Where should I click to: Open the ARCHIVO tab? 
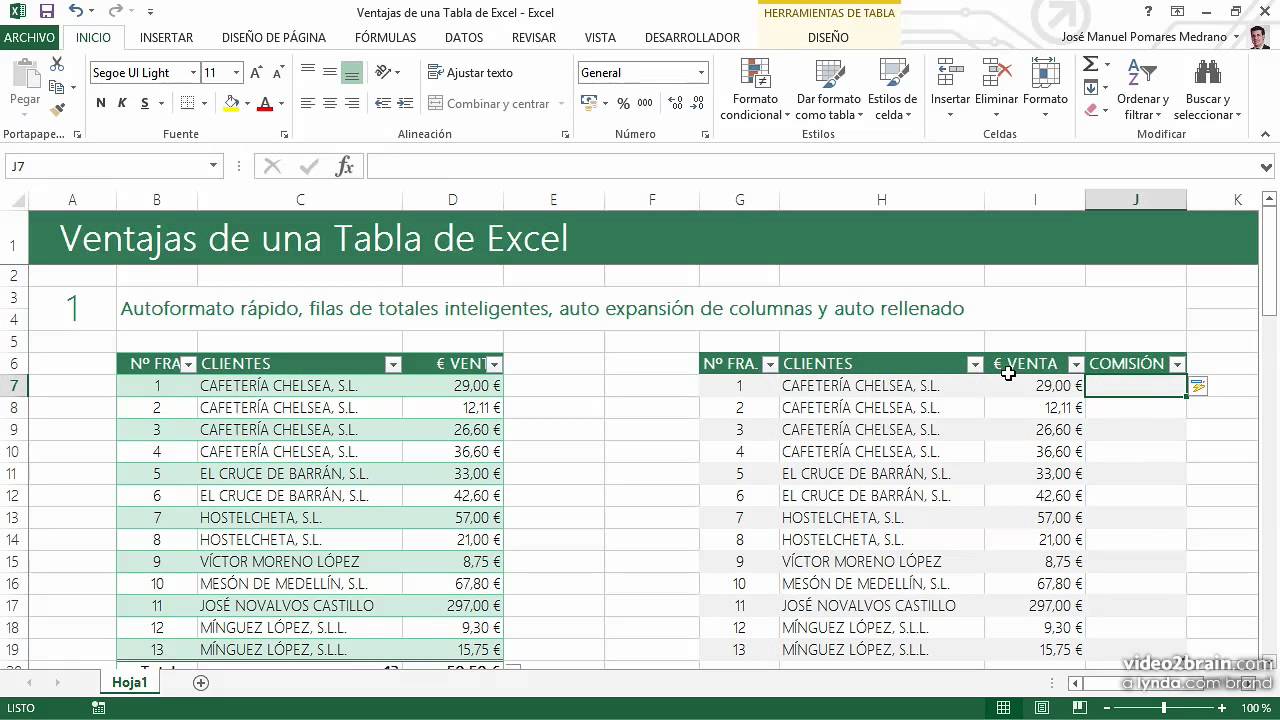[30, 38]
